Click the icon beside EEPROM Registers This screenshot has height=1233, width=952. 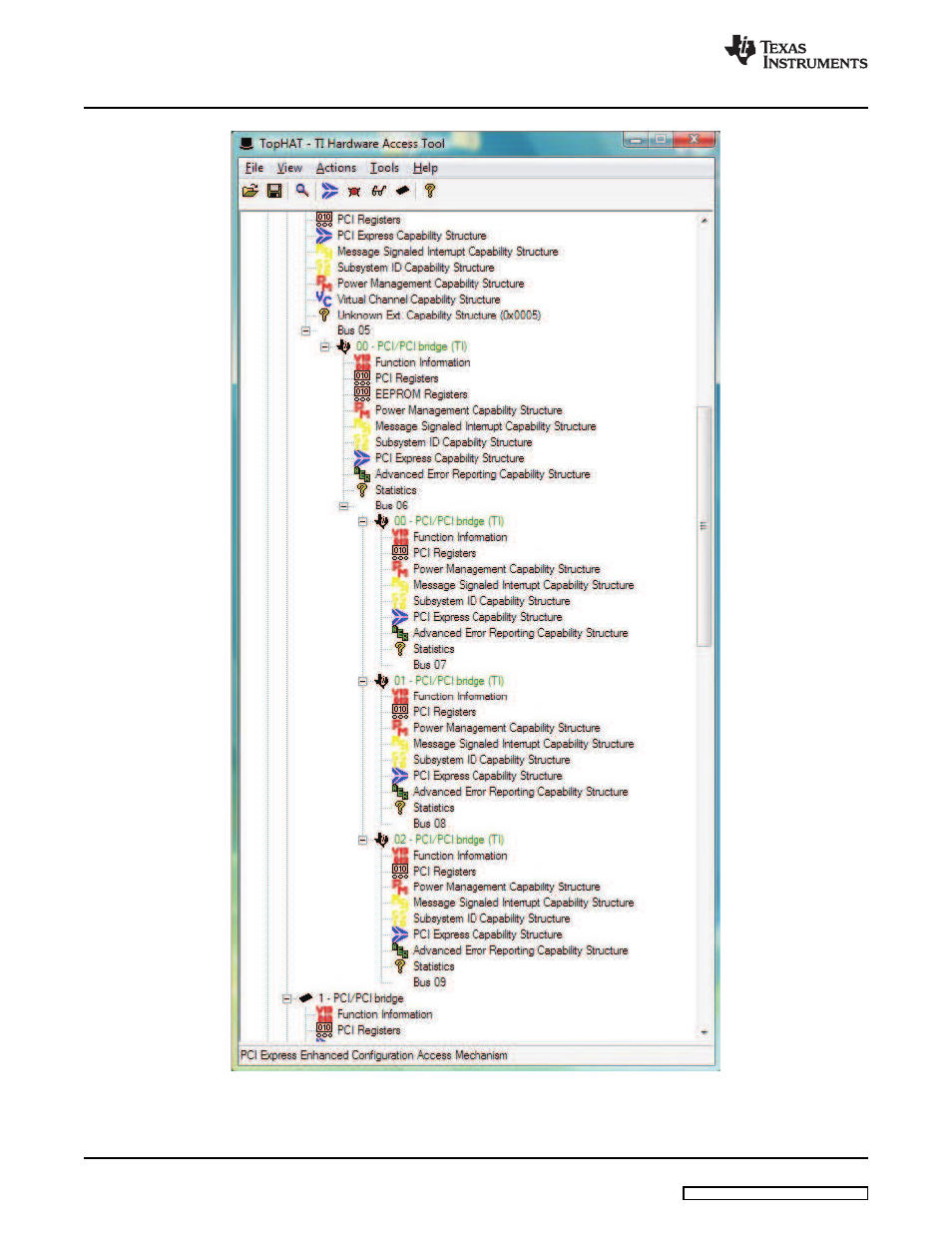(x=362, y=394)
